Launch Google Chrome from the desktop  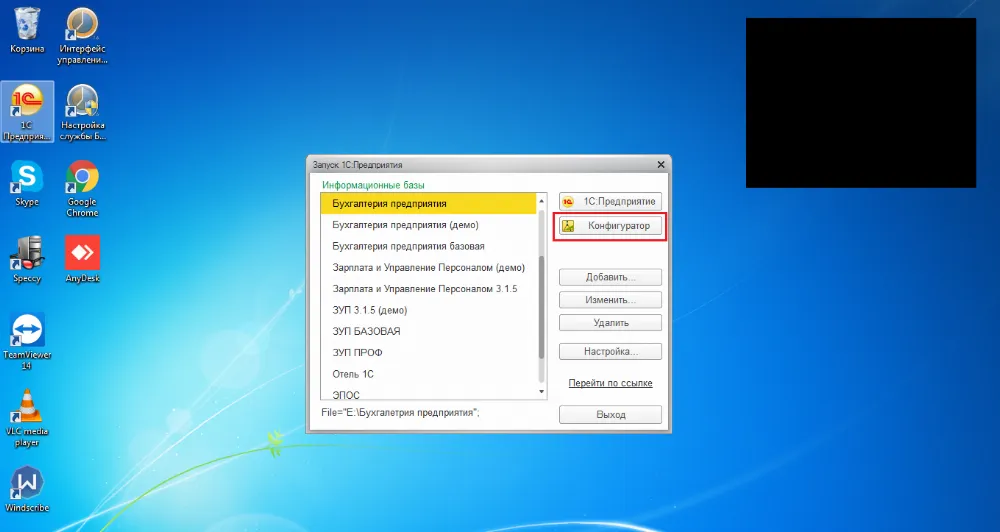point(82,189)
